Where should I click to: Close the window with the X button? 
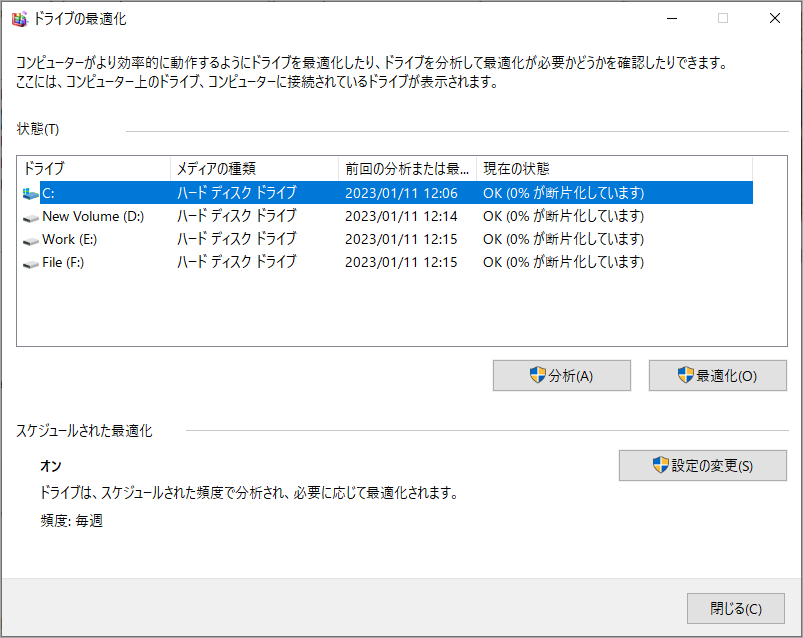(x=775, y=18)
